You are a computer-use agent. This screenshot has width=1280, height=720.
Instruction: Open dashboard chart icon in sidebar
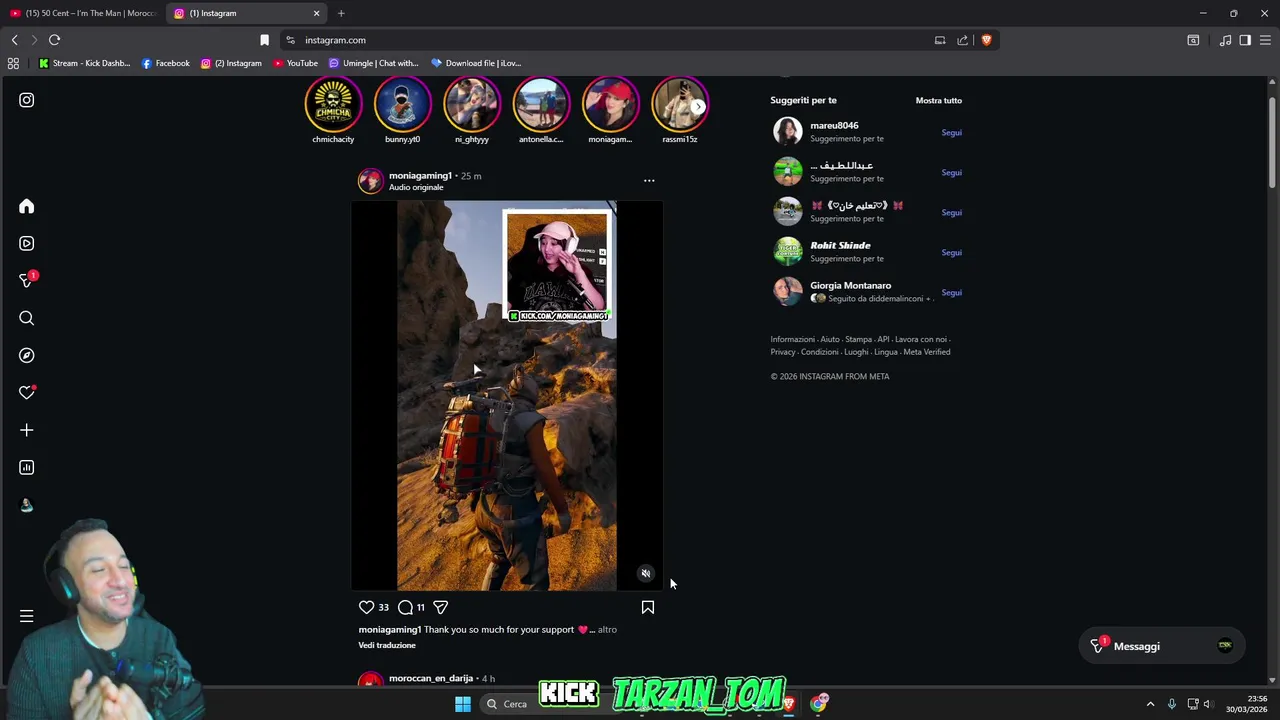(27, 467)
